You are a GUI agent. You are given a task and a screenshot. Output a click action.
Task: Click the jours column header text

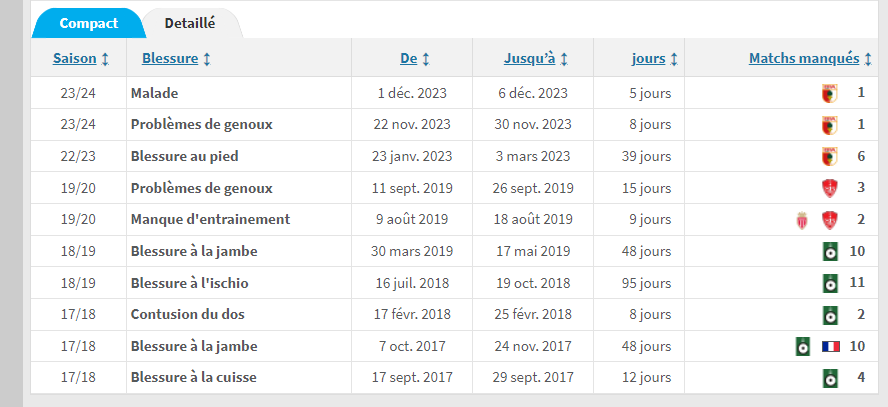(x=648, y=59)
